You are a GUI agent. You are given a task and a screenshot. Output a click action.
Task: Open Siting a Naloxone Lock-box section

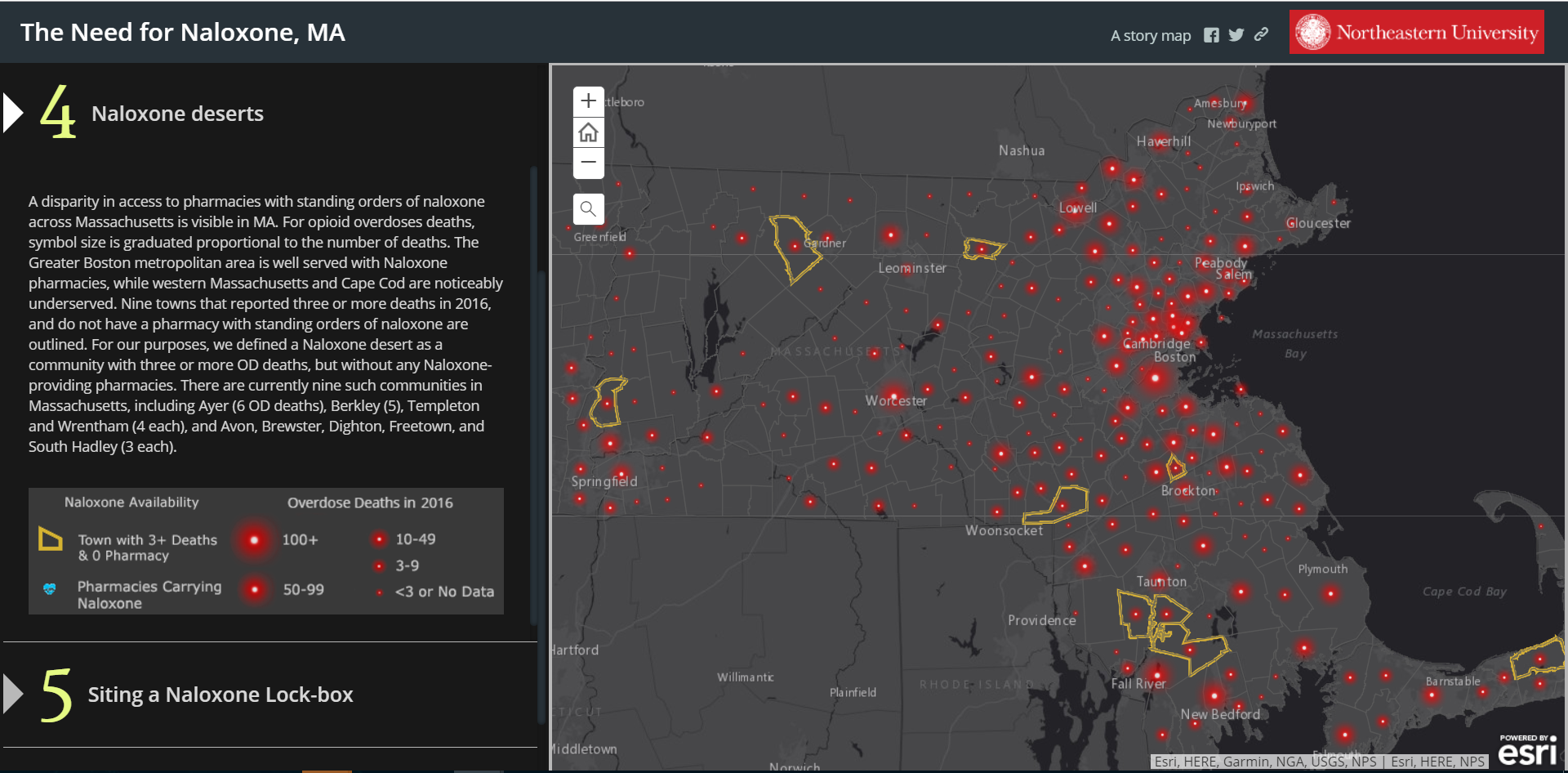click(220, 695)
